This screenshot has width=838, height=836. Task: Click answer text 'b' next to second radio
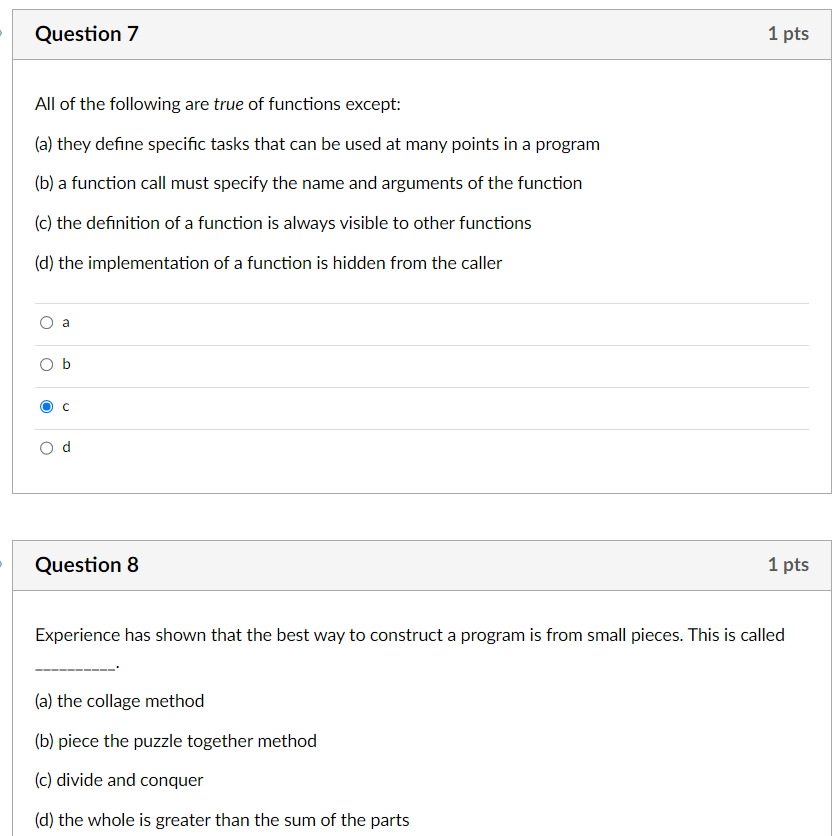(66, 364)
